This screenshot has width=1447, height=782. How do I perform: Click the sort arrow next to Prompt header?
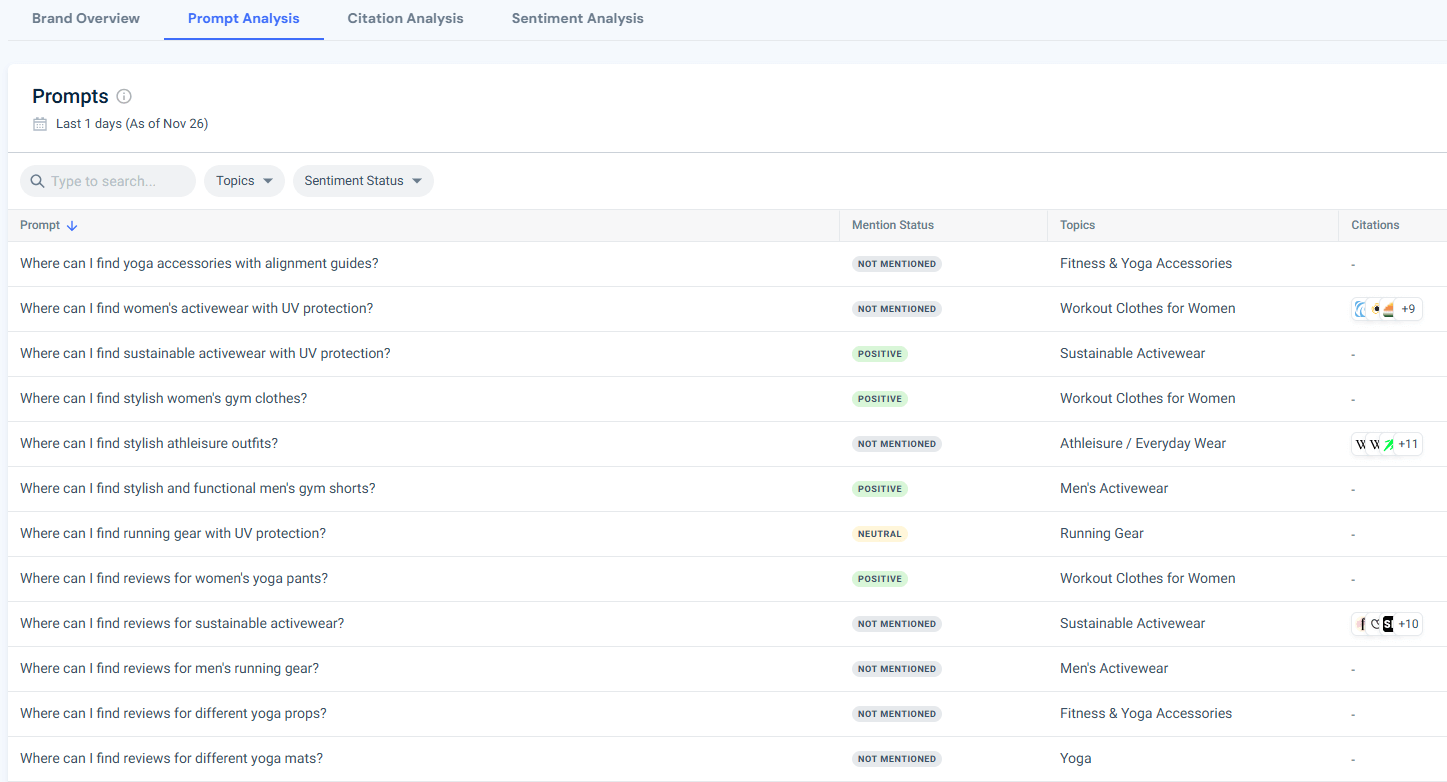pos(72,226)
